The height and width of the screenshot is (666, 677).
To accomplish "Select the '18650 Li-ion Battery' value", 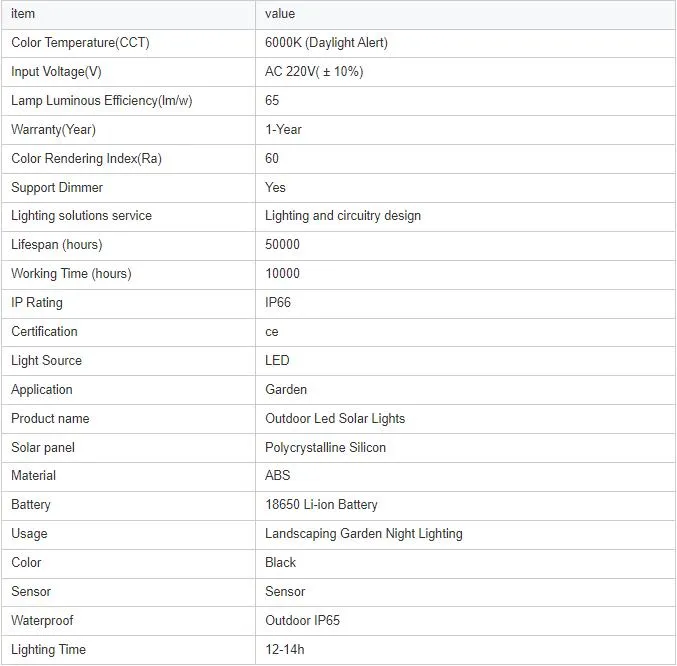I will (321, 505).
